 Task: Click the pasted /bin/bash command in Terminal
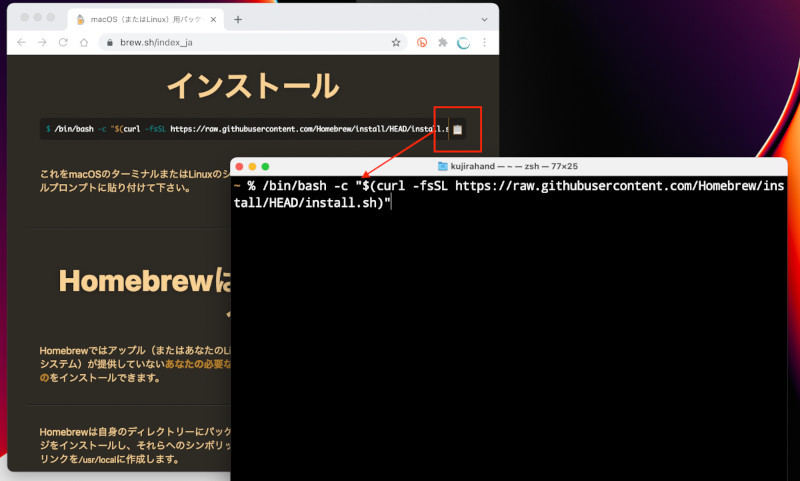511,194
